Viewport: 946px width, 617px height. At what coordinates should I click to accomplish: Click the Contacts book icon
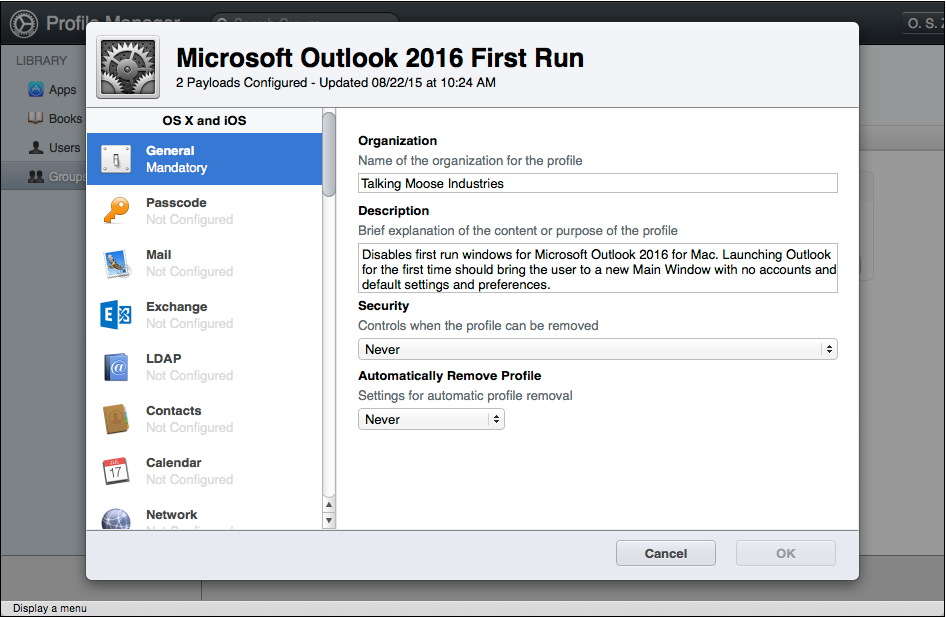[116, 419]
